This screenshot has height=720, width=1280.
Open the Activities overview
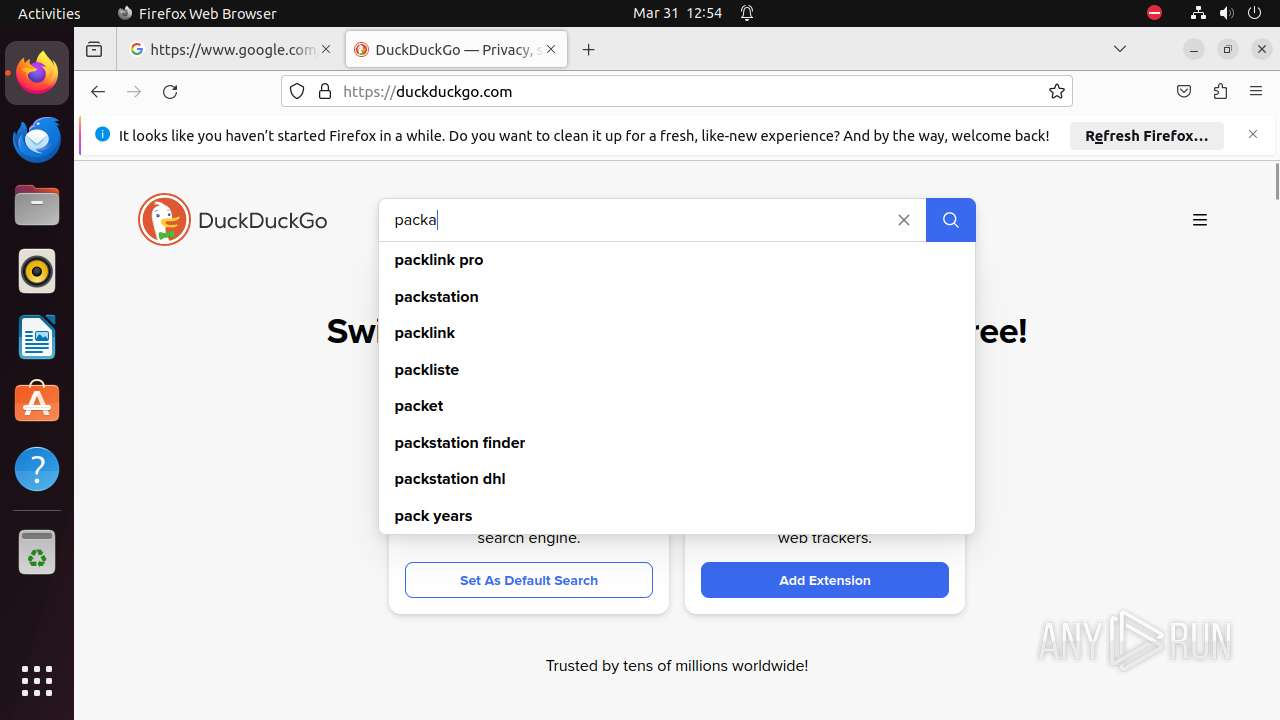[x=49, y=13]
